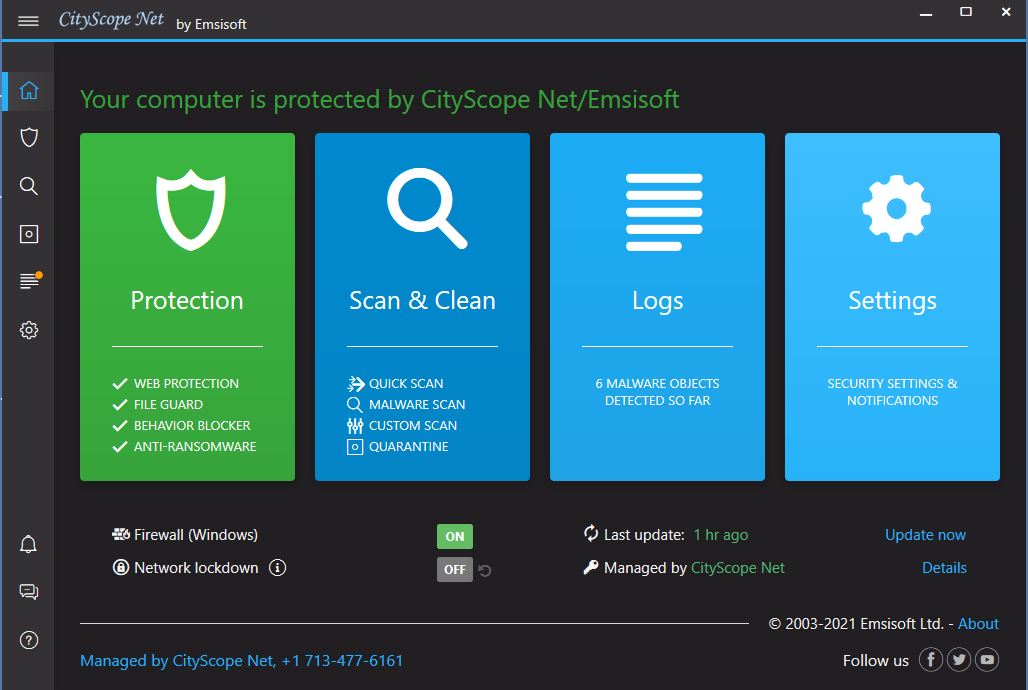Screen dimensions: 1028x690
Task: Open the chat messages sidebar icon
Action: pos(29,592)
